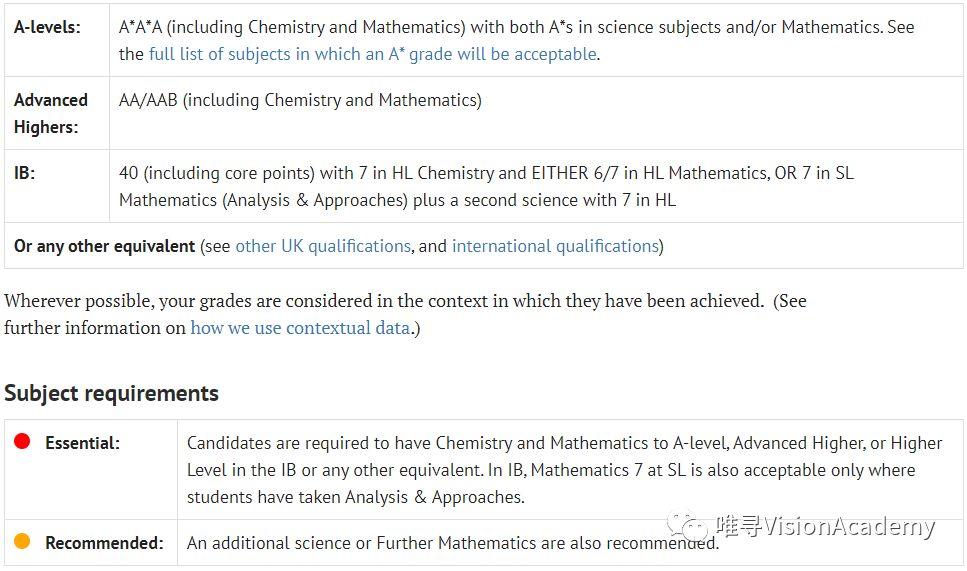Click the Advanced Highers row label
Image resolution: width=967 pixels, height=571 pixels.
(x=50, y=113)
